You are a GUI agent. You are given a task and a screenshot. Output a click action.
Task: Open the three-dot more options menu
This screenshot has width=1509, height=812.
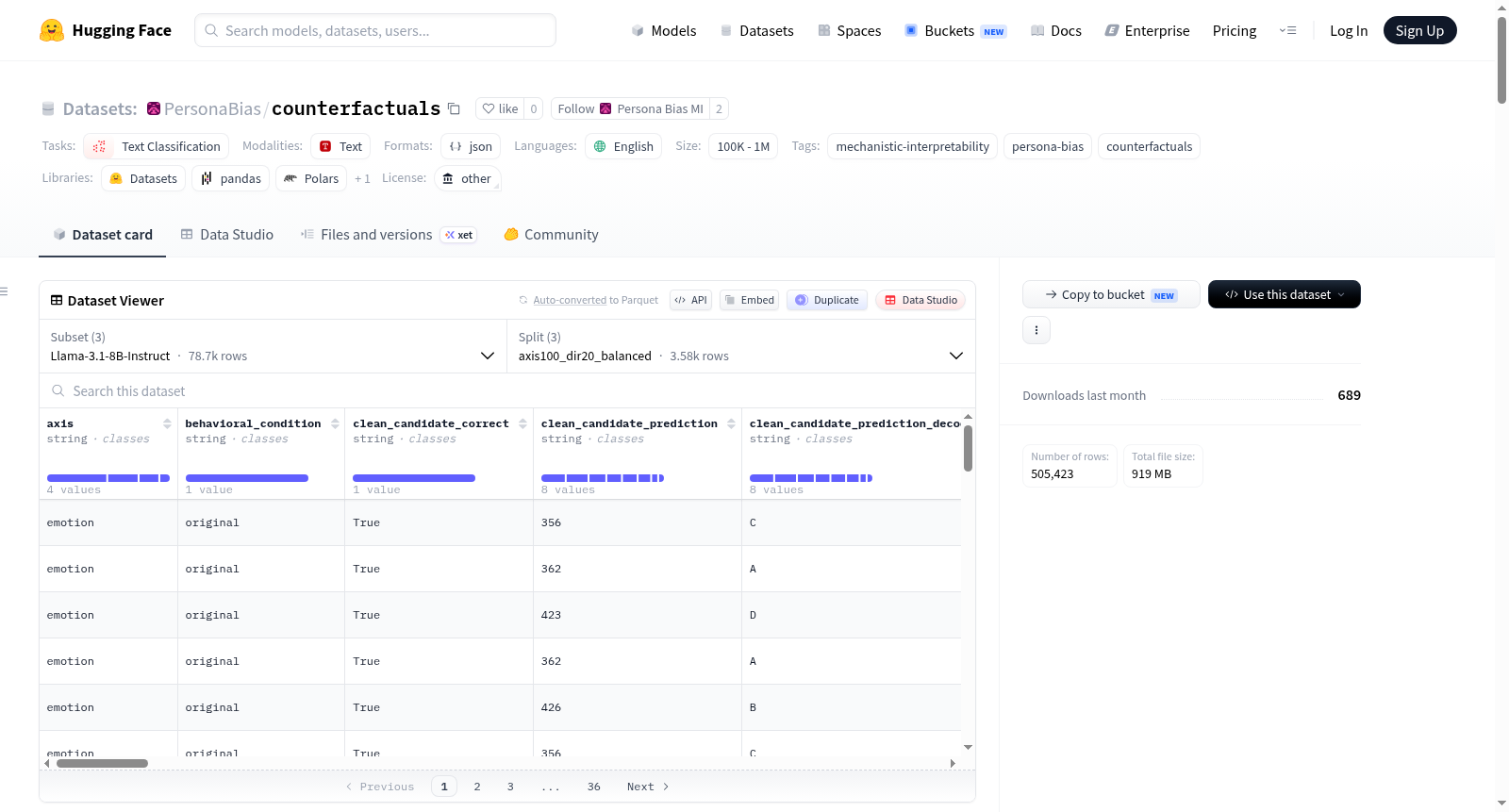pos(1036,330)
